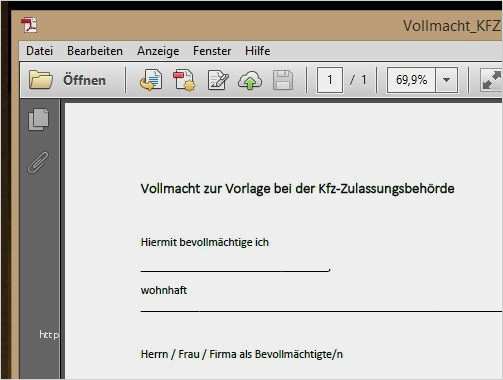The width and height of the screenshot is (503, 380).
Task: Open the Anzeige menu
Action: [158, 51]
